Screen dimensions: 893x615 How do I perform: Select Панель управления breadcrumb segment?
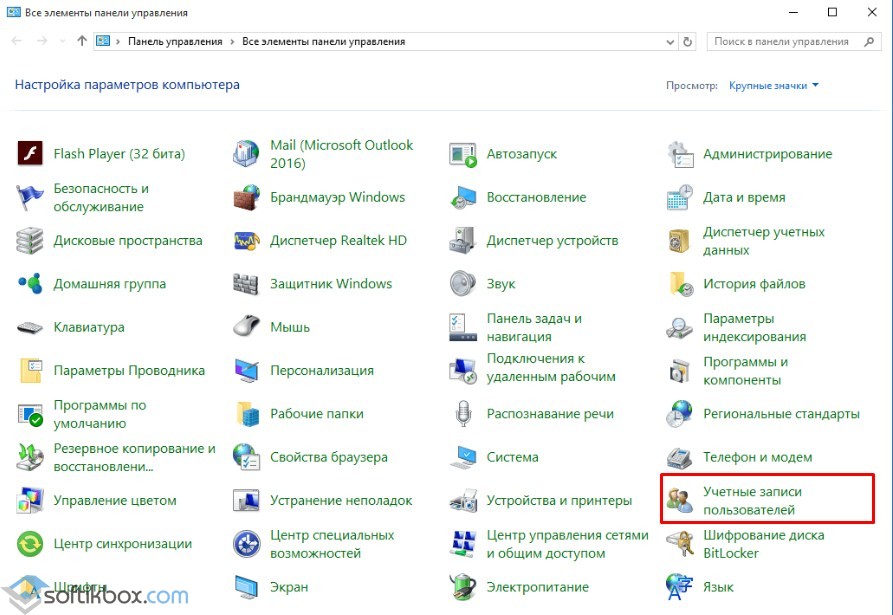[174, 42]
